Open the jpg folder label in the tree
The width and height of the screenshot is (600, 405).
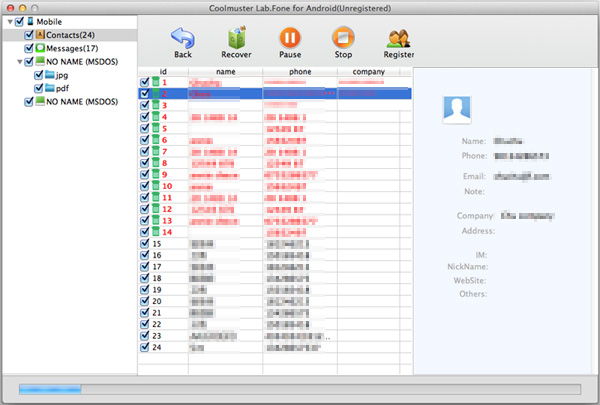[62, 75]
